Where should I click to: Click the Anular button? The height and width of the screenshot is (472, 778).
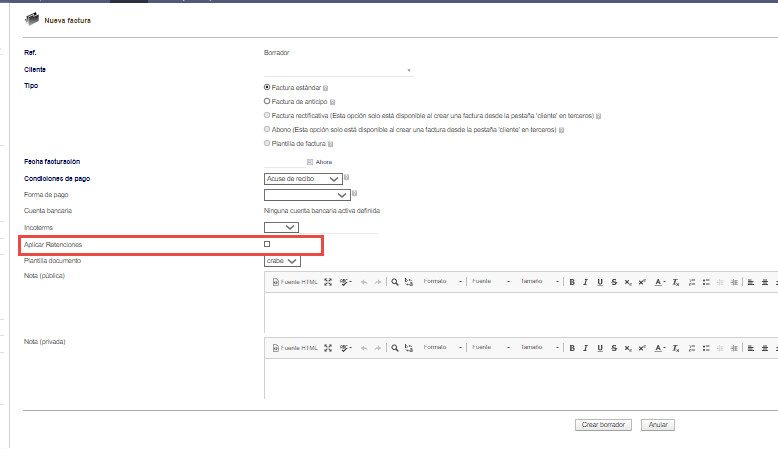tap(658, 425)
